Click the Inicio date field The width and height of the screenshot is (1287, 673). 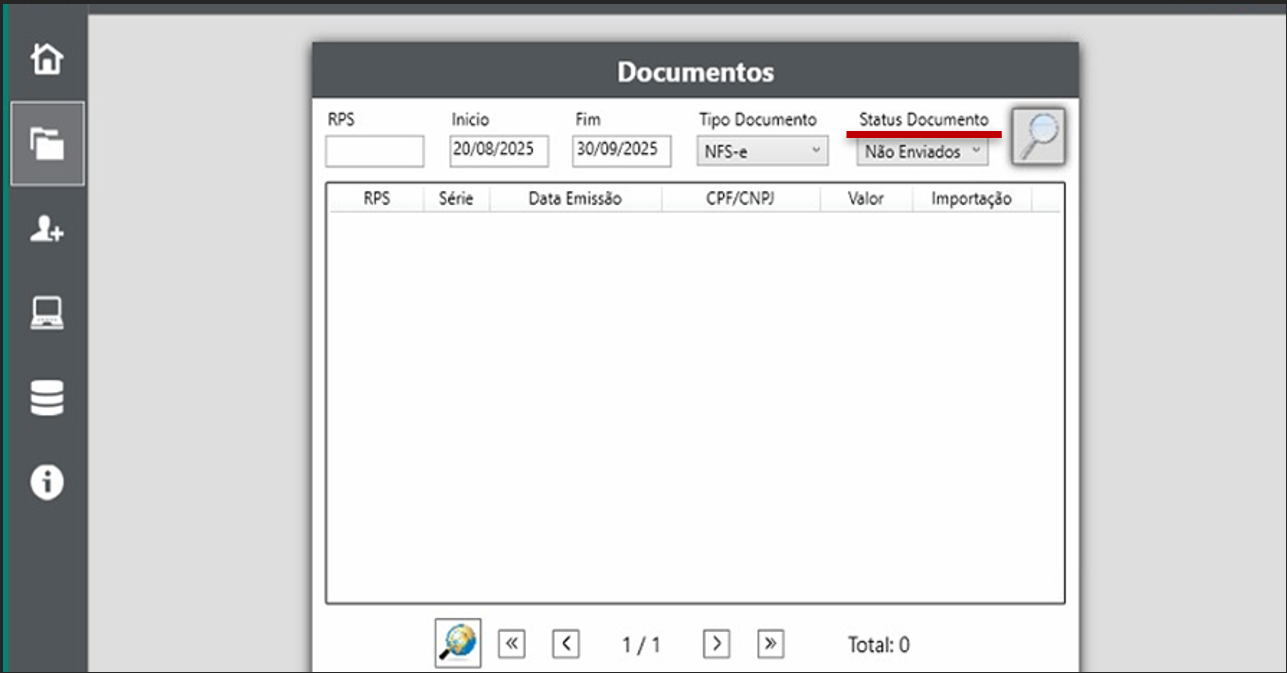tap(499, 150)
